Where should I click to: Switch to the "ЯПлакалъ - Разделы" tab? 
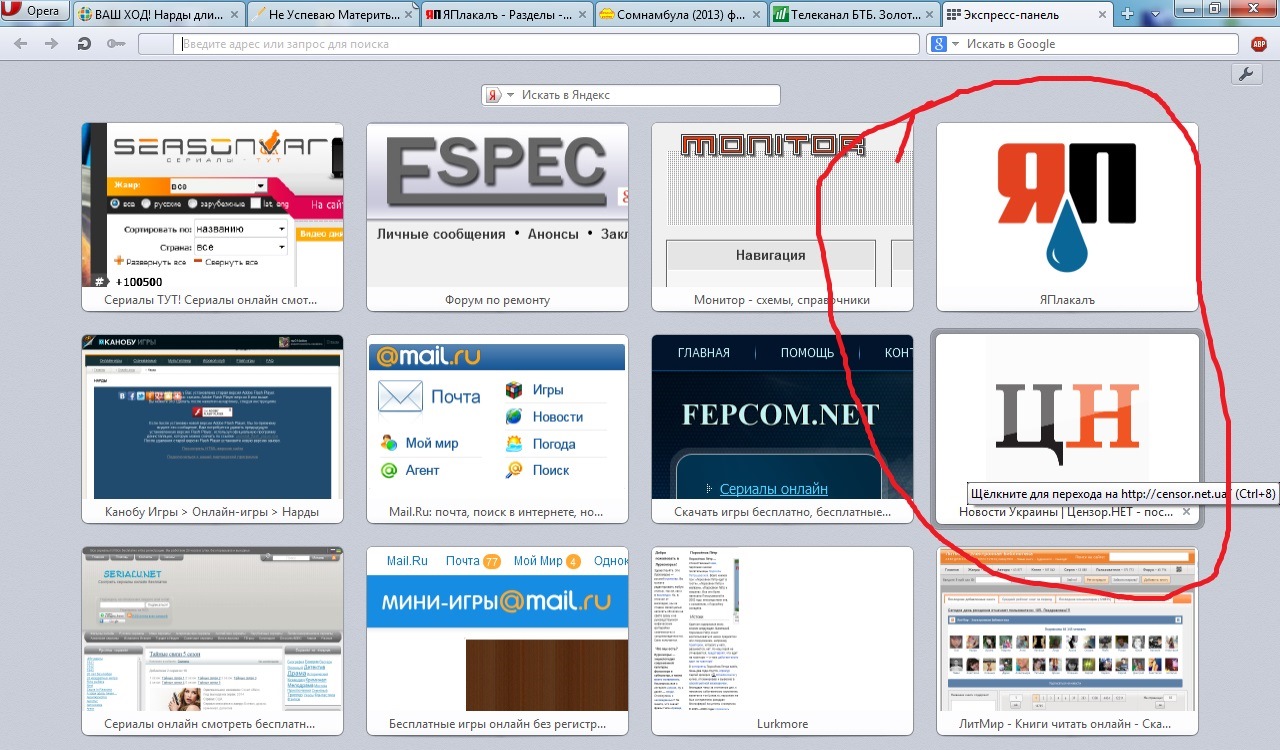click(x=507, y=14)
